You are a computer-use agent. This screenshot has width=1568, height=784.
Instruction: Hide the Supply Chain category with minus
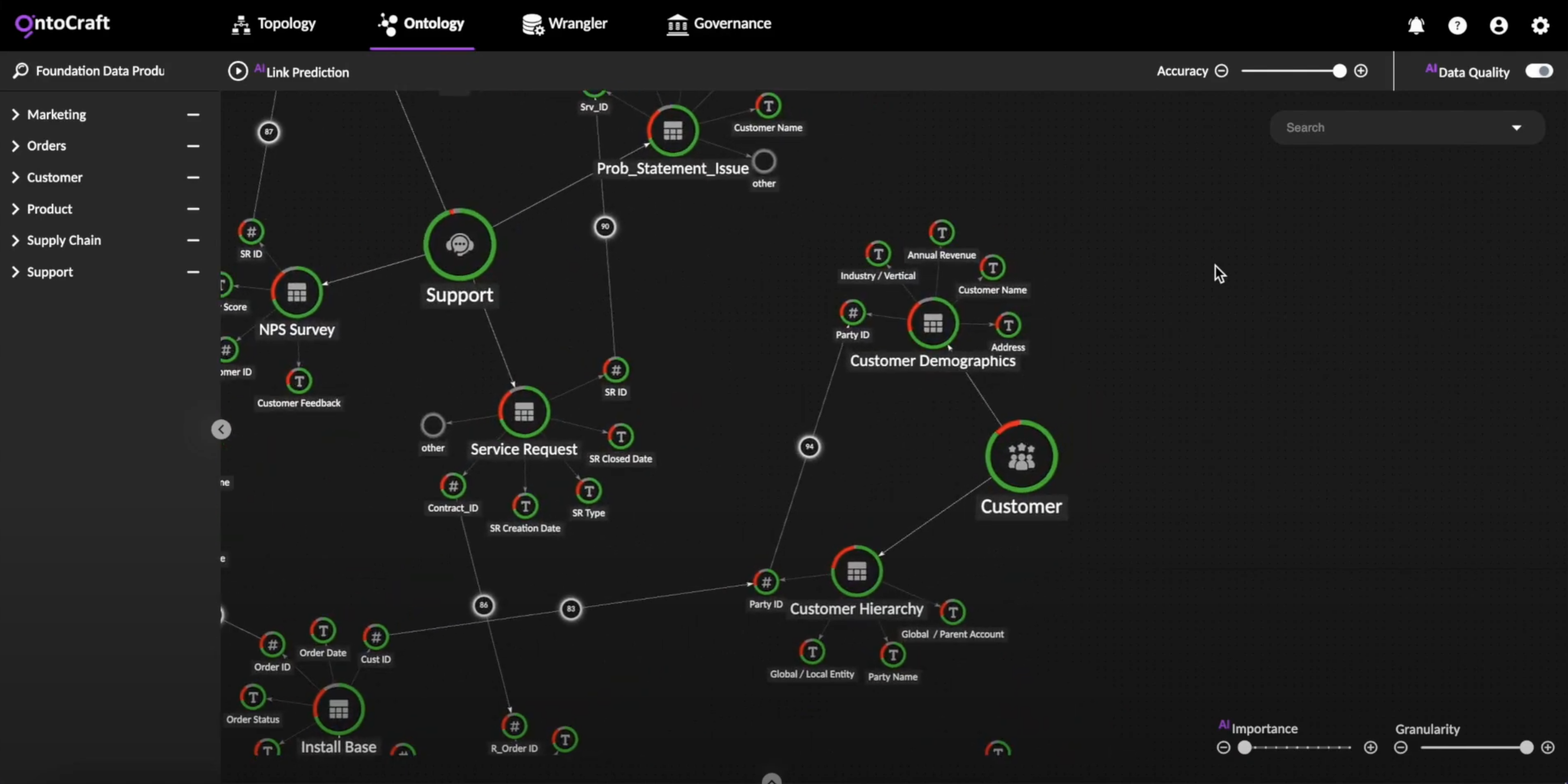tap(193, 240)
